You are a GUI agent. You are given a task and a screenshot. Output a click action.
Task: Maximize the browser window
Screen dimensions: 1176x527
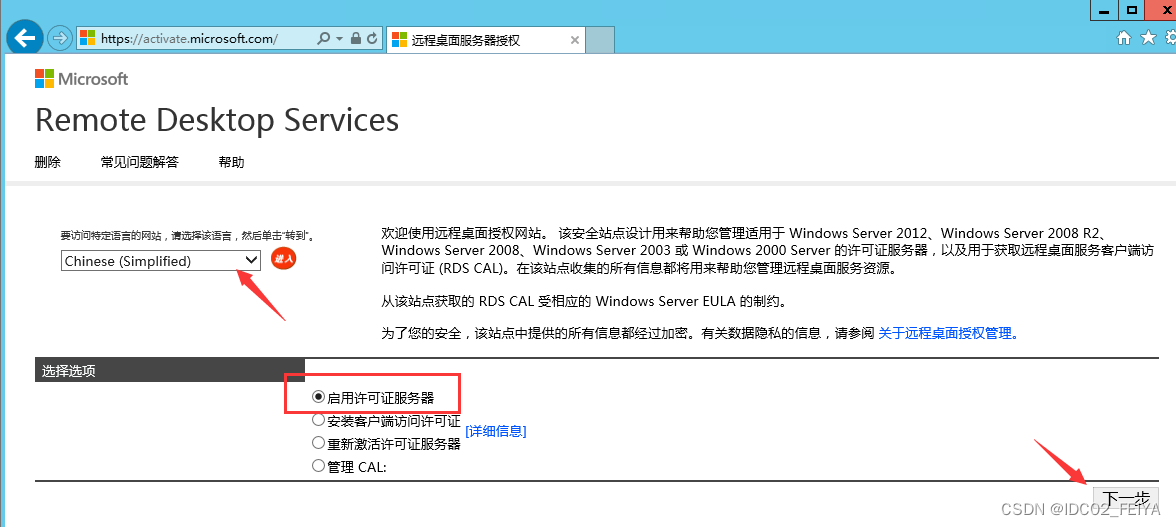point(1132,9)
